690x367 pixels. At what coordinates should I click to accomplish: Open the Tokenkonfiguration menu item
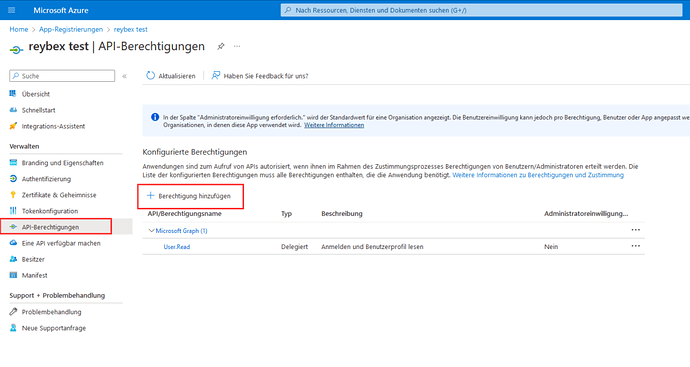50,211
